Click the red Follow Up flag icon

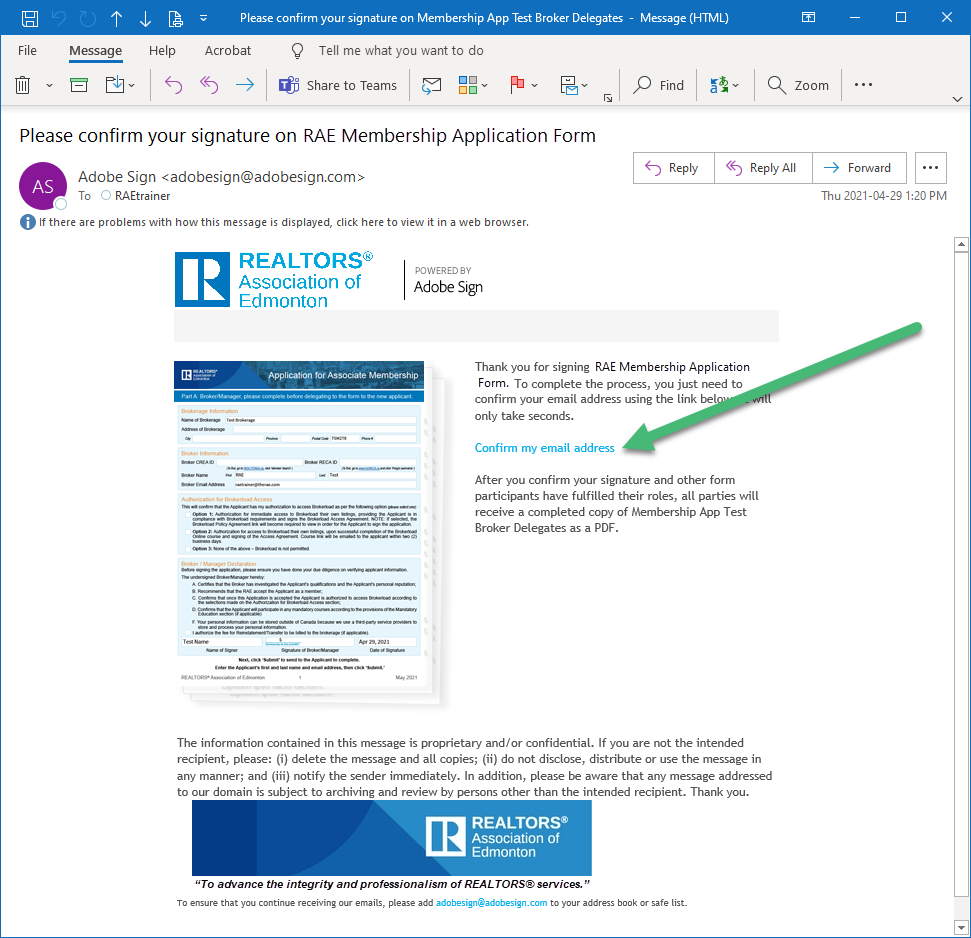click(x=517, y=85)
